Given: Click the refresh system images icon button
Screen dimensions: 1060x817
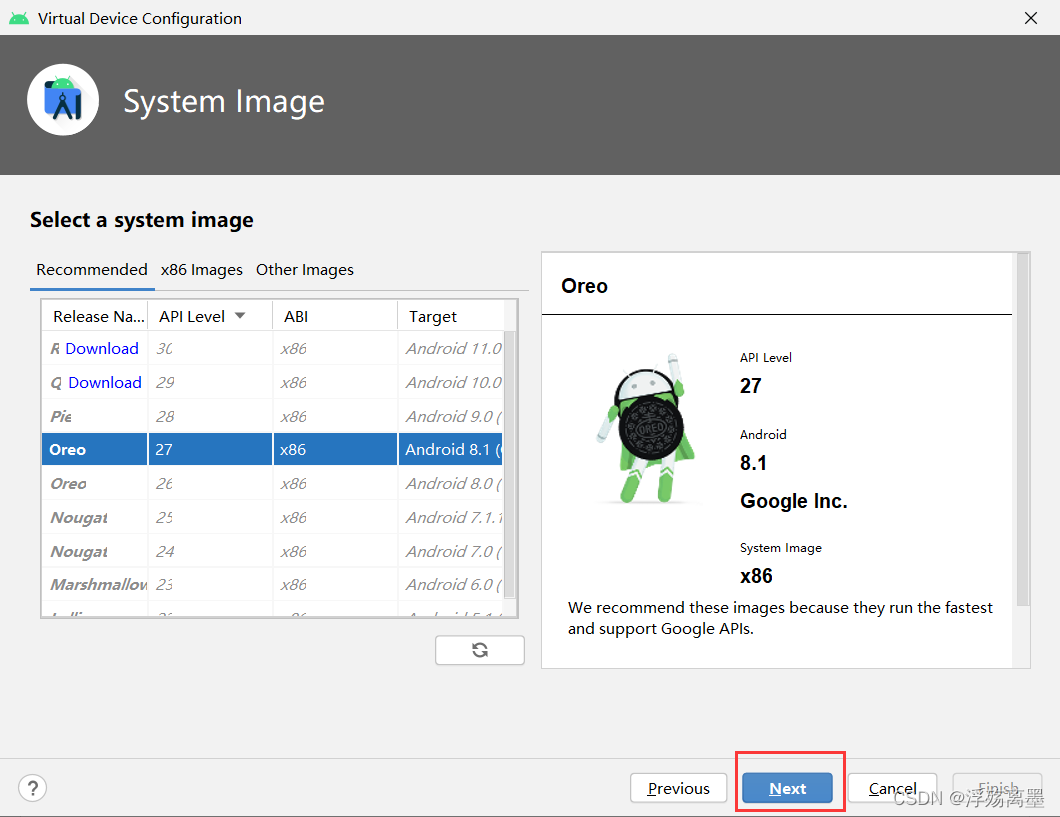Looking at the screenshot, I should (479, 650).
